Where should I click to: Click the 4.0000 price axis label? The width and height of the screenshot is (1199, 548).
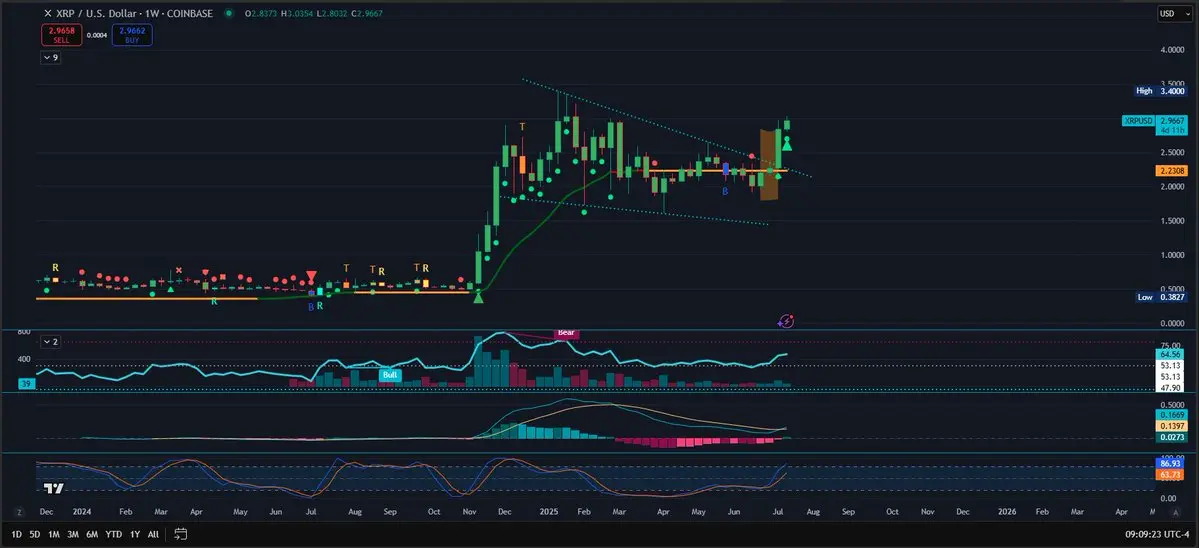pos(1172,50)
